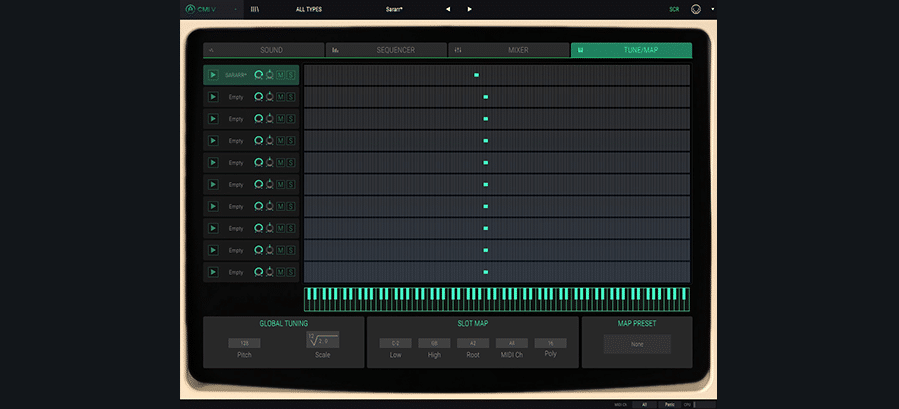The width and height of the screenshot is (899, 409).
Task: Solo the third slot
Action: click(x=291, y=119)
